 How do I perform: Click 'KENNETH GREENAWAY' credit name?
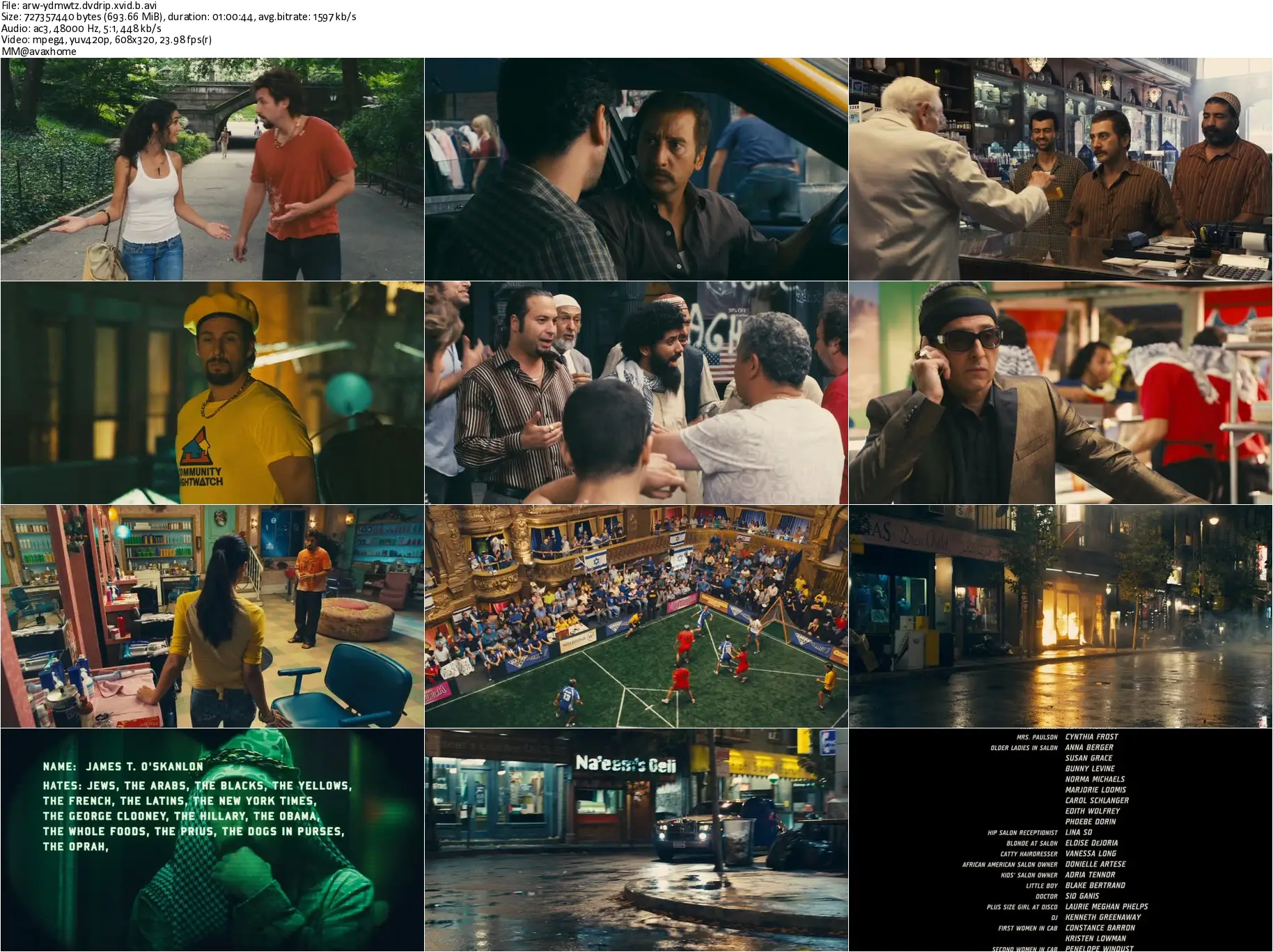(x=1103, y=918)
